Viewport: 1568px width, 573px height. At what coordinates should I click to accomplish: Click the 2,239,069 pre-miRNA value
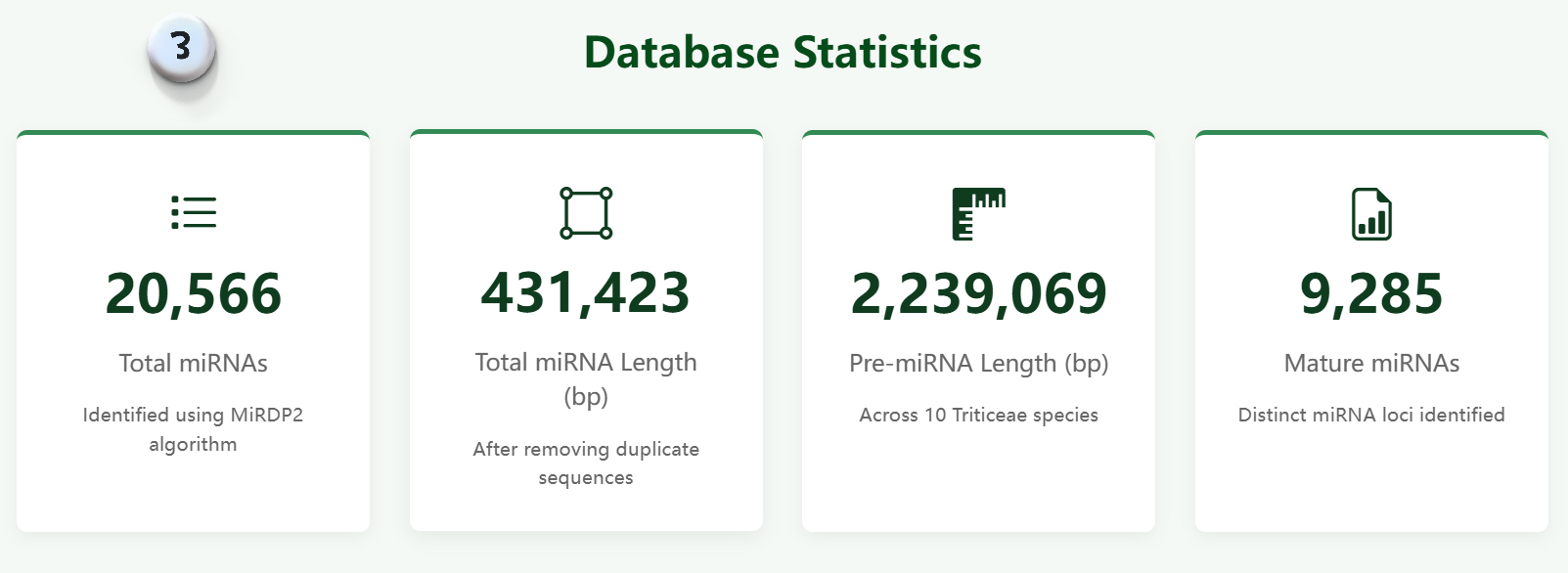click(979, 294)
